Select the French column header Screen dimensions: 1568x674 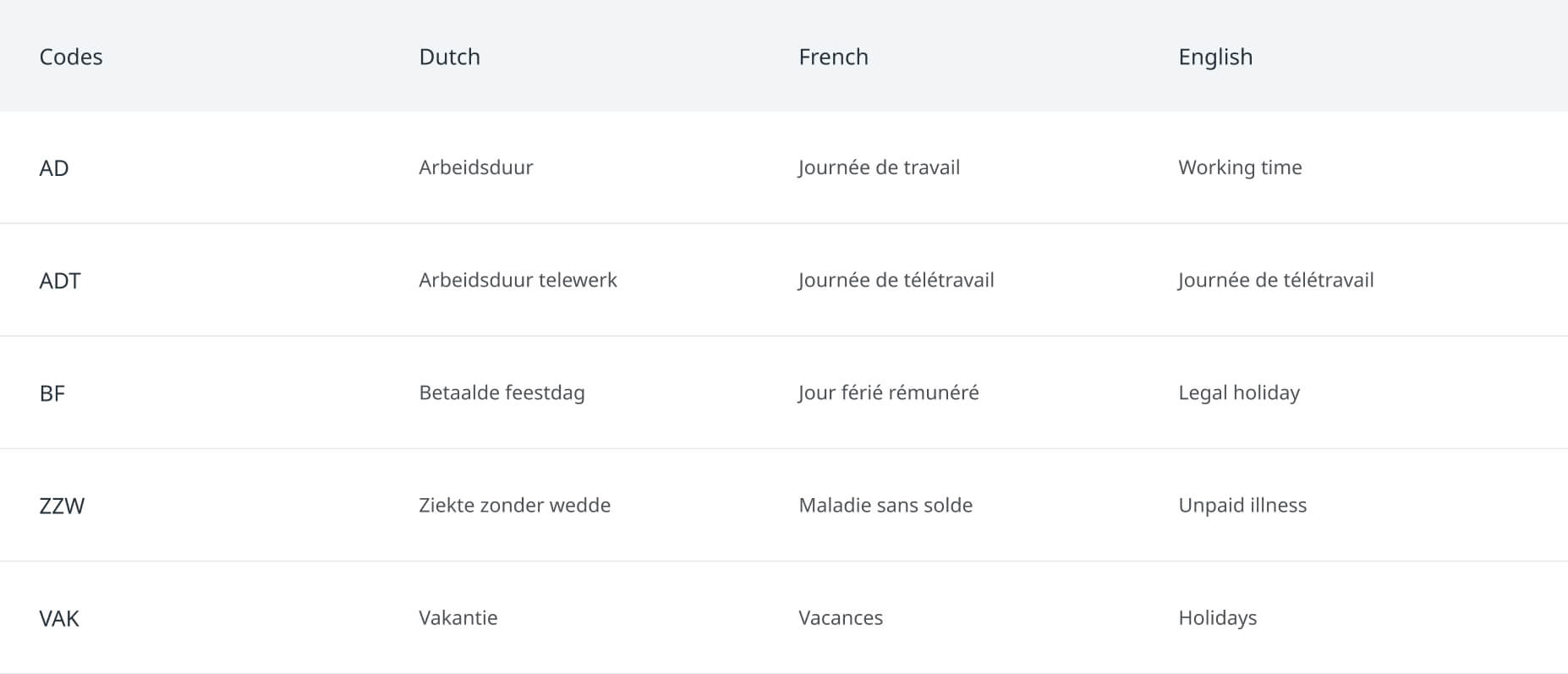pos(833,57)
